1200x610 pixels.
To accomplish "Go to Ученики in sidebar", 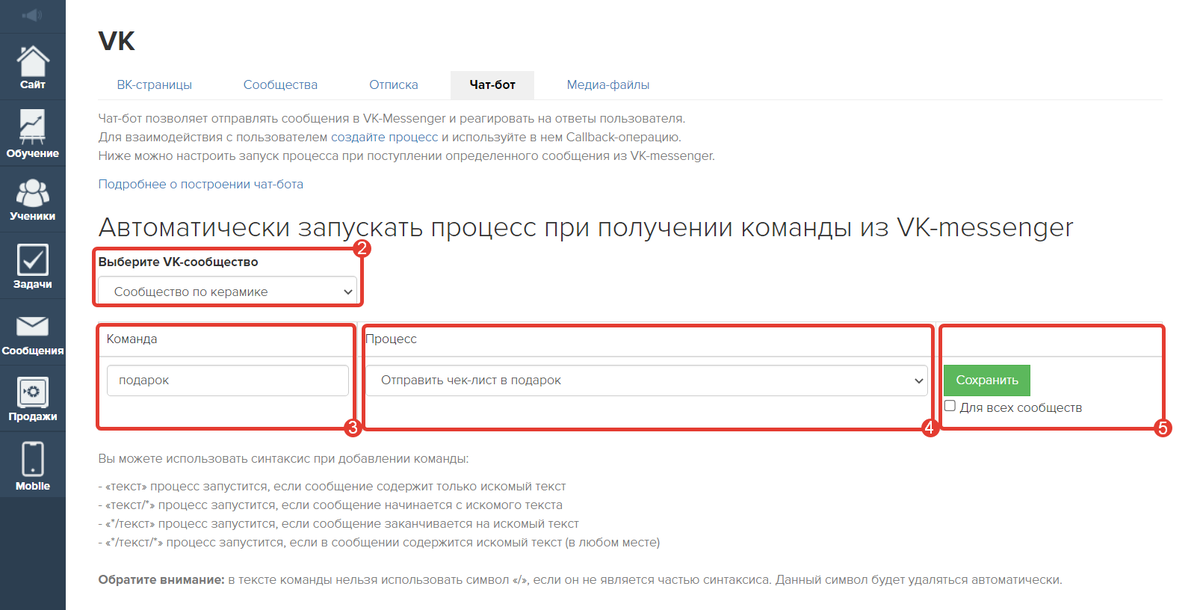I will [x=32, y=198].
